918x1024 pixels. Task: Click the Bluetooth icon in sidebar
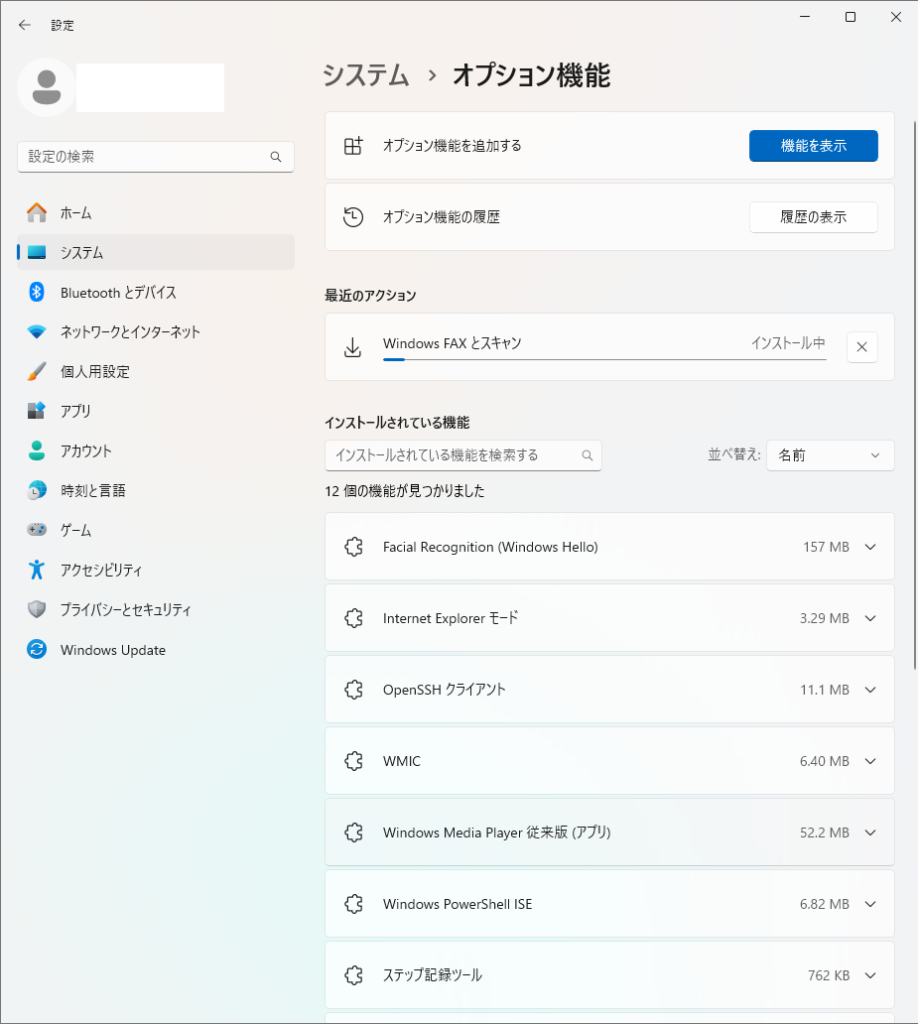(37, 292)
